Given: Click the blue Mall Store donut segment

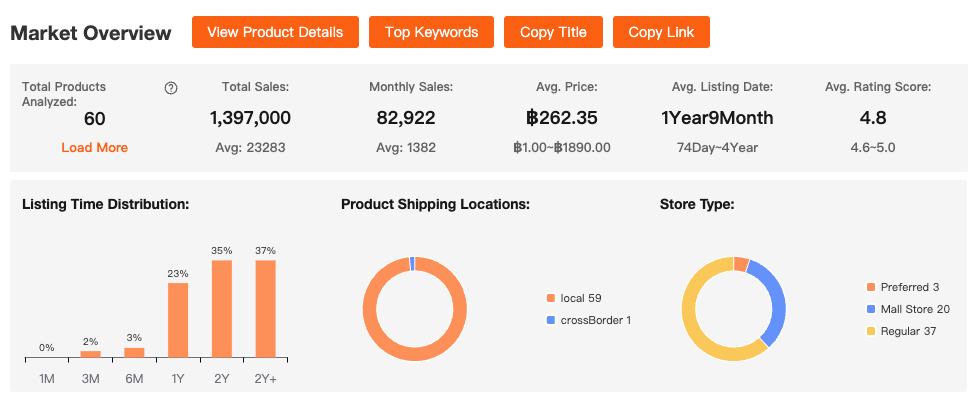Looking at the screenshot, I should tap(775, 298).
